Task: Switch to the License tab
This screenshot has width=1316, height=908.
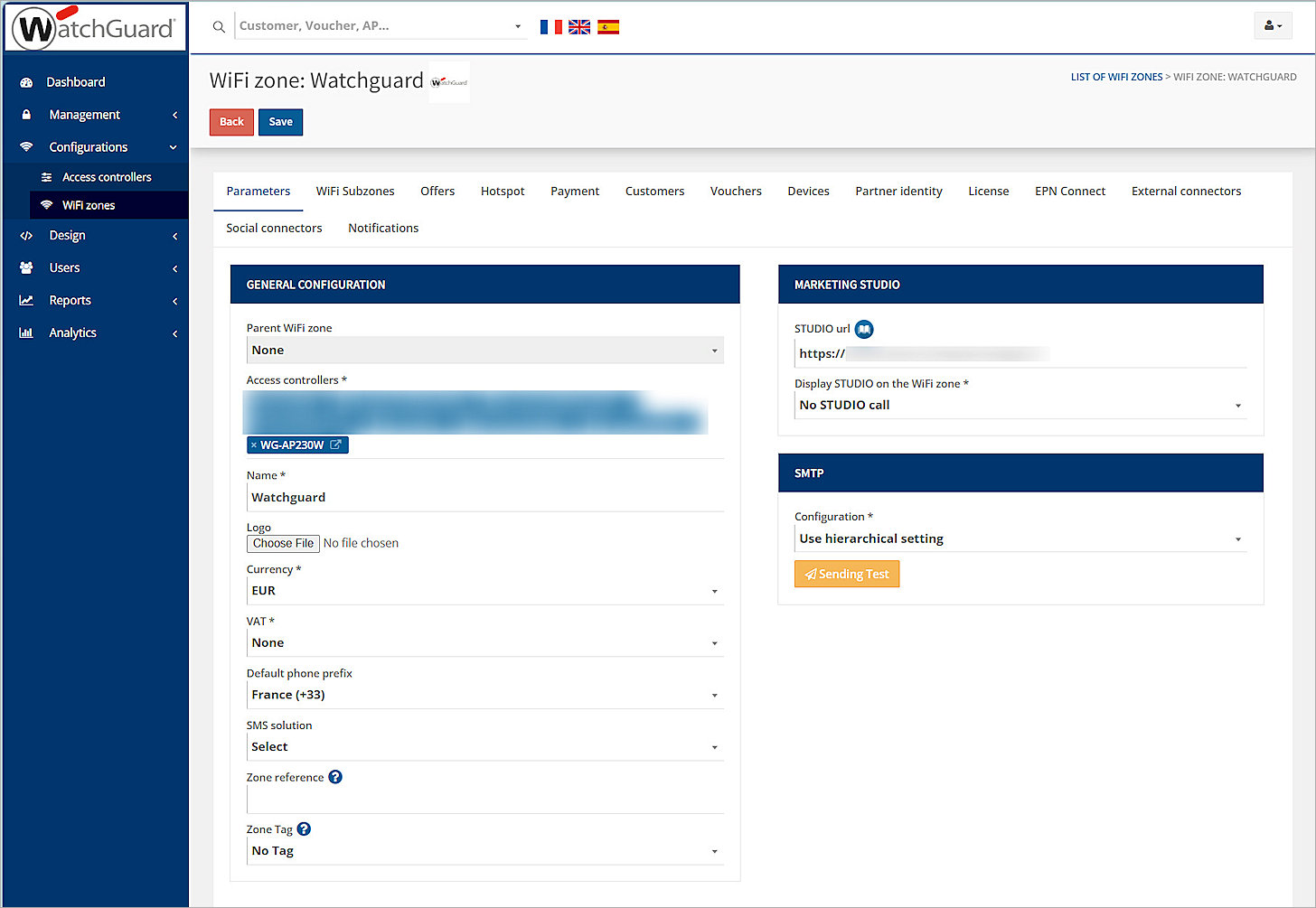Action: tap(989, 191)
